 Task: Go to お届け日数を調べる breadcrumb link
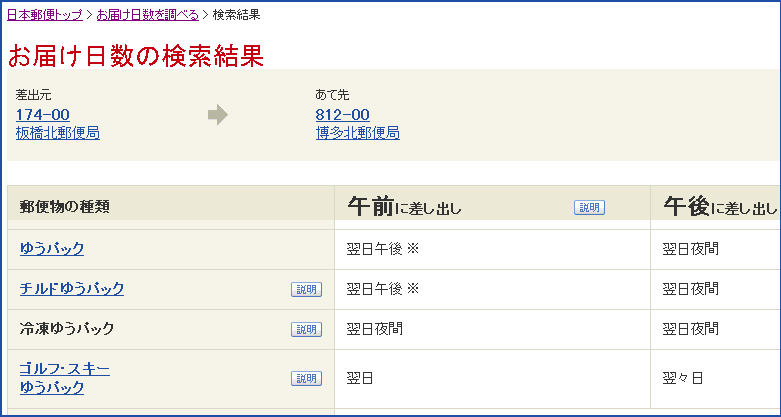[x=147, y=15]
